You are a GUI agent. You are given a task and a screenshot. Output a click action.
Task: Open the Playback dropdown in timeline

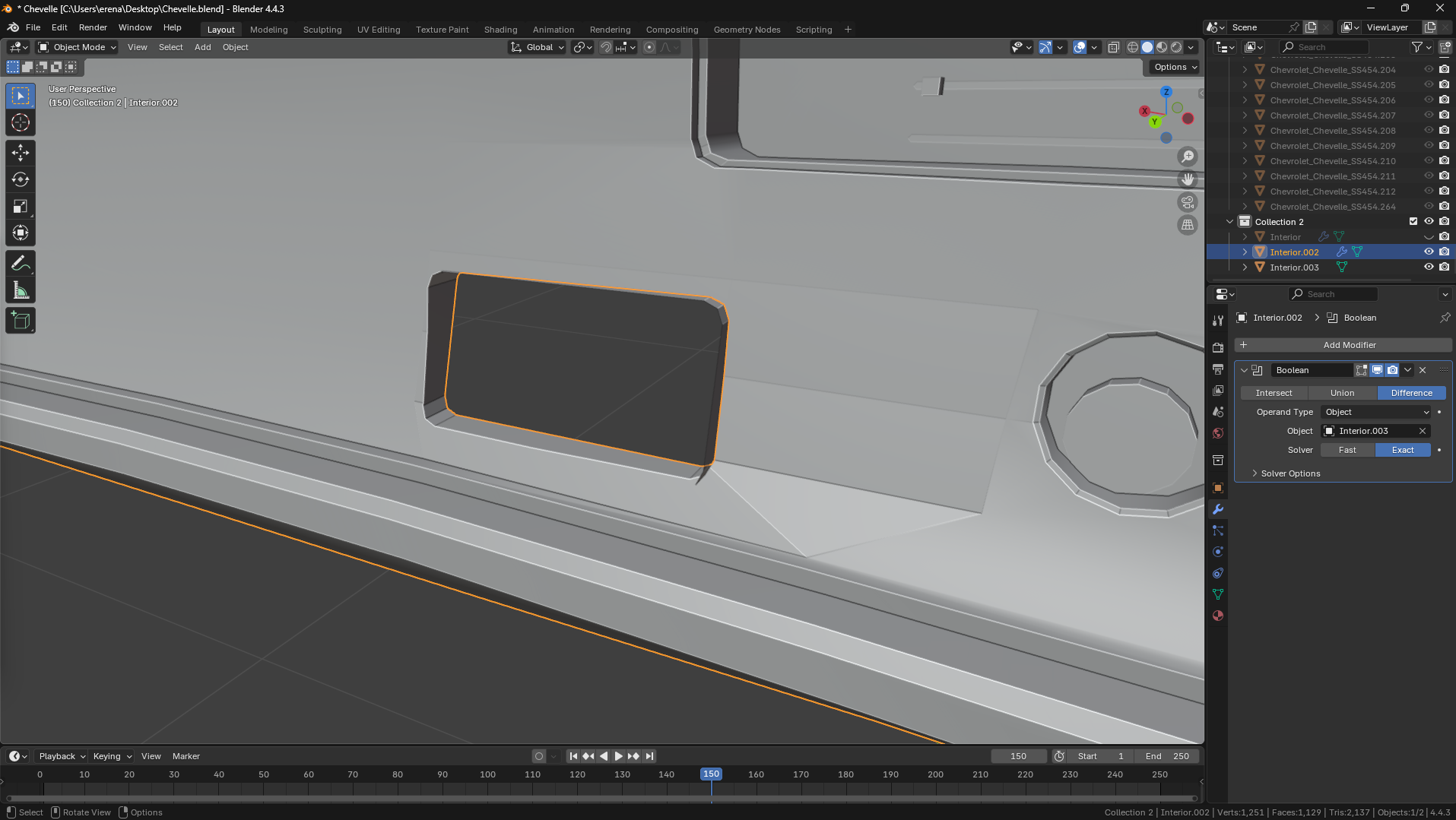tap(62, 756)
